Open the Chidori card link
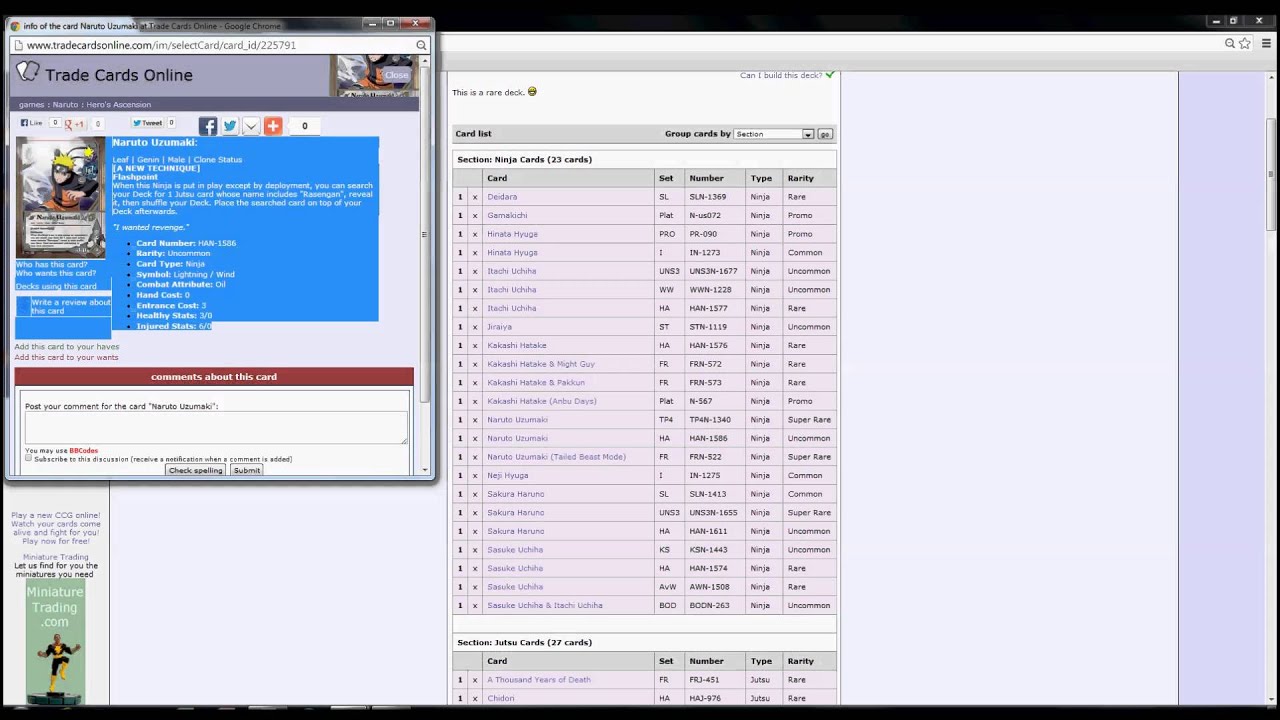This screenshot has width=1280, height=720. pos(501,698)
